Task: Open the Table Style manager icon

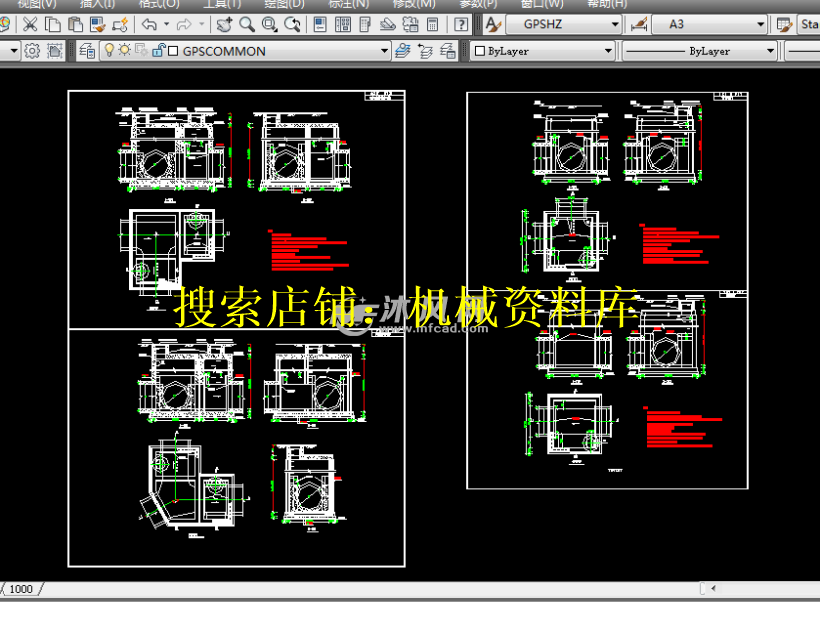Action: point(784,24)
